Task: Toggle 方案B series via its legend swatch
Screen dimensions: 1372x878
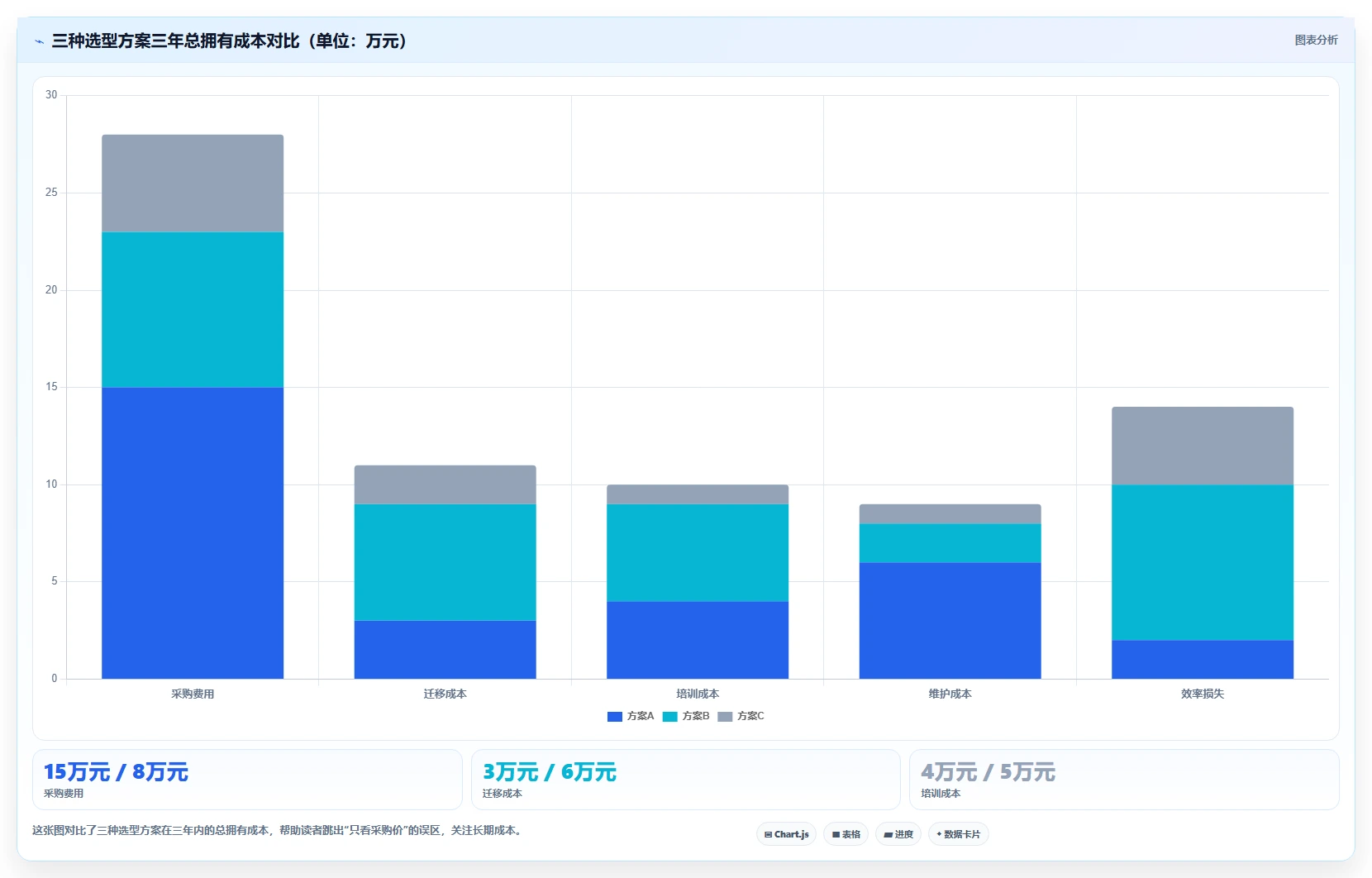Action: 669,716
